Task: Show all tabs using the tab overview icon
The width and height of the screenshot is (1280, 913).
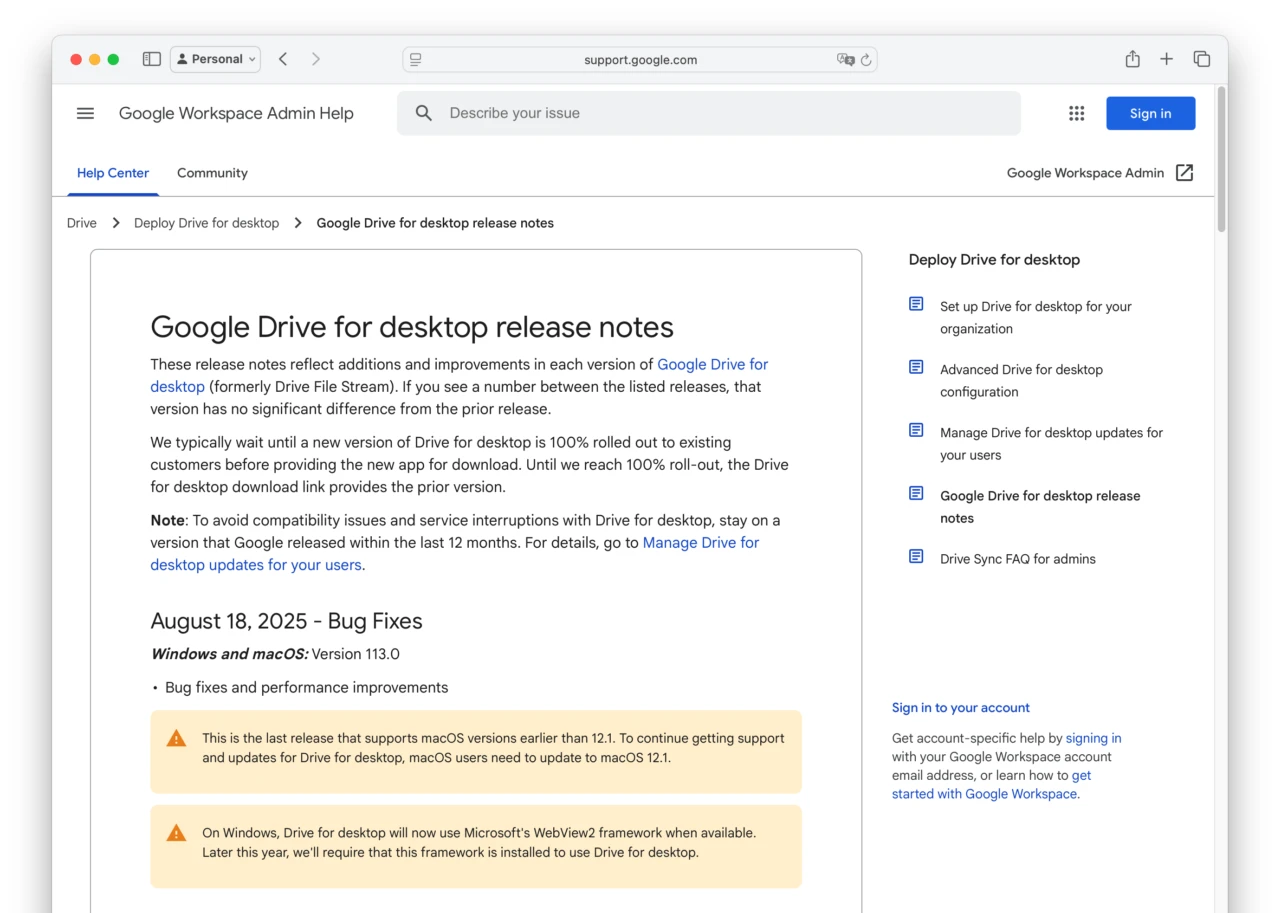Action: pos(1202,59)
